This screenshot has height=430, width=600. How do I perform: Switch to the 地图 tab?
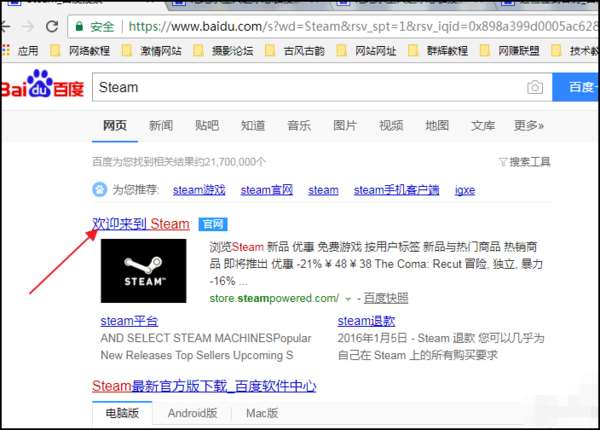(x=437, y=125)
